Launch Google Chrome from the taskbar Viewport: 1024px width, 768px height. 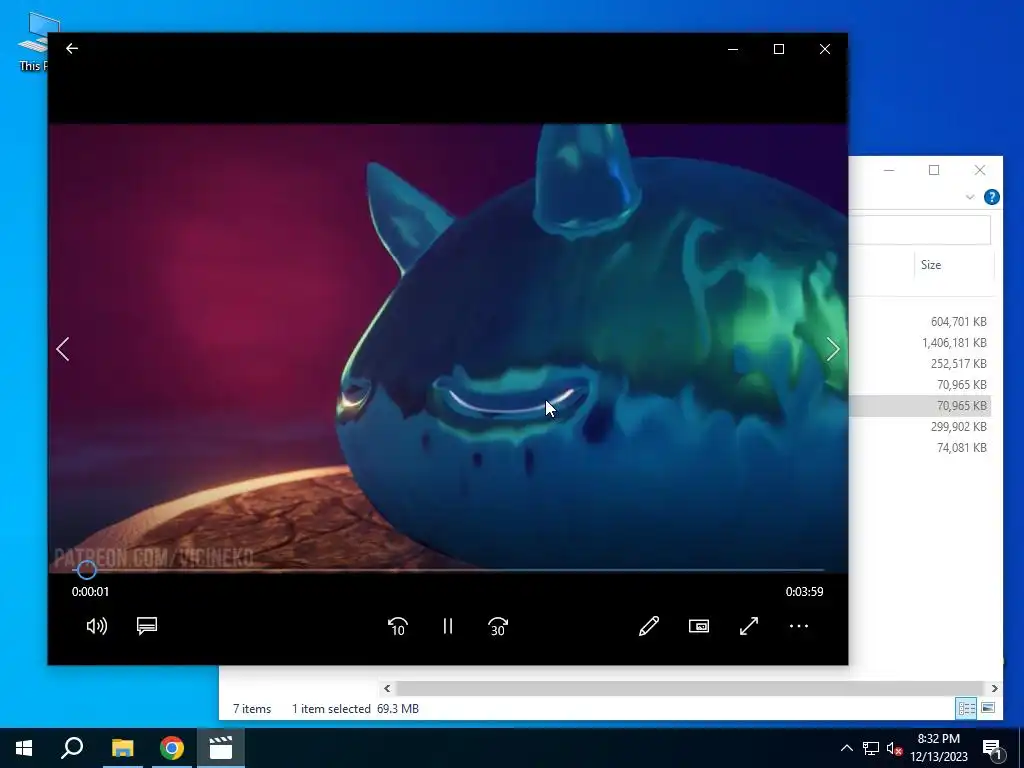coord(172,748)
